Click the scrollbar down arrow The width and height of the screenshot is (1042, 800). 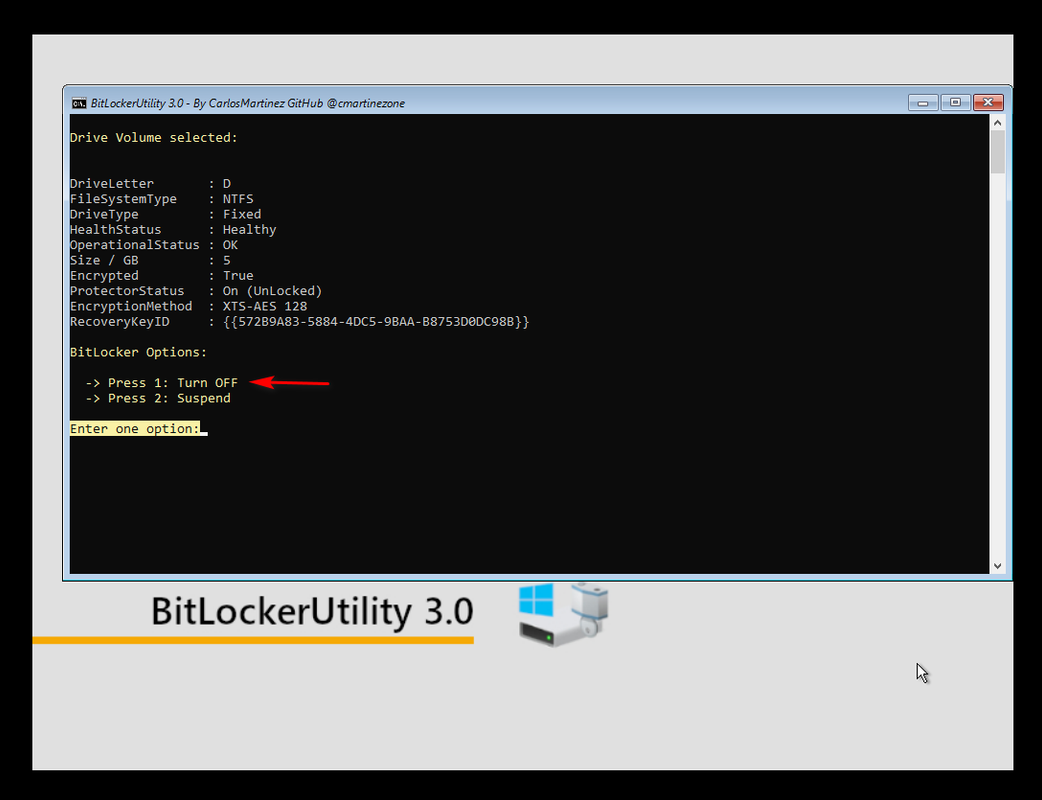[x=997, y=566]
